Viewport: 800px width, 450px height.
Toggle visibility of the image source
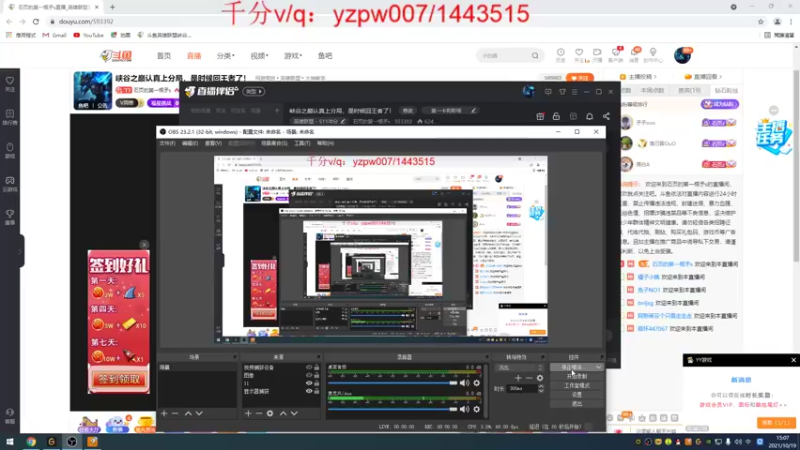(x=309, y=375)
